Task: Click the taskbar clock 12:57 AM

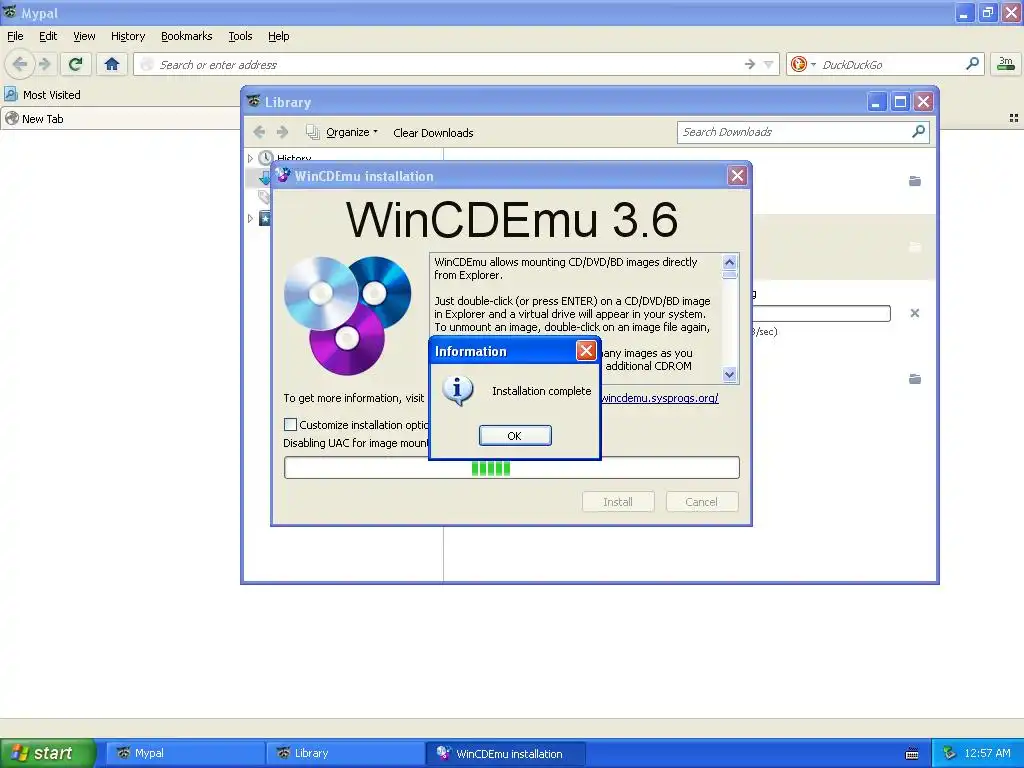Action: coord(987,753)
